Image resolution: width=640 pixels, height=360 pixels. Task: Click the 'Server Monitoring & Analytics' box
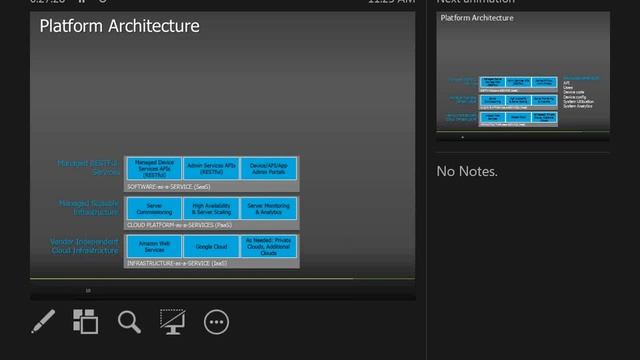click(269, 209)
